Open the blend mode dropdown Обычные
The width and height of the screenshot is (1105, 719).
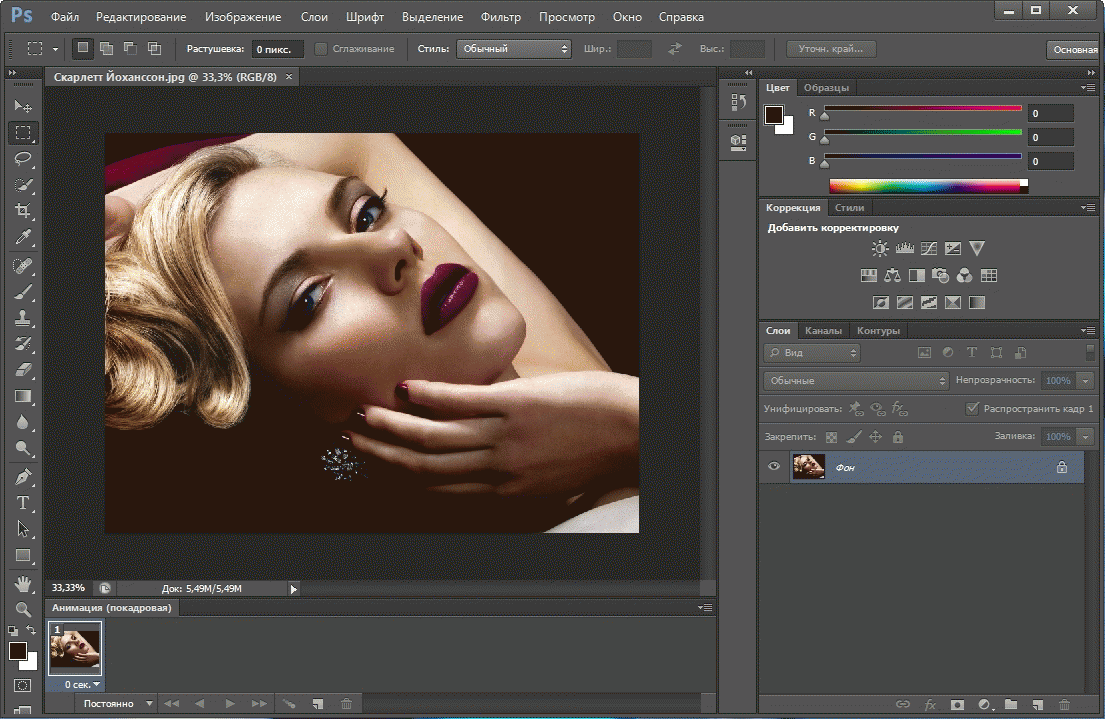[856, 381]
